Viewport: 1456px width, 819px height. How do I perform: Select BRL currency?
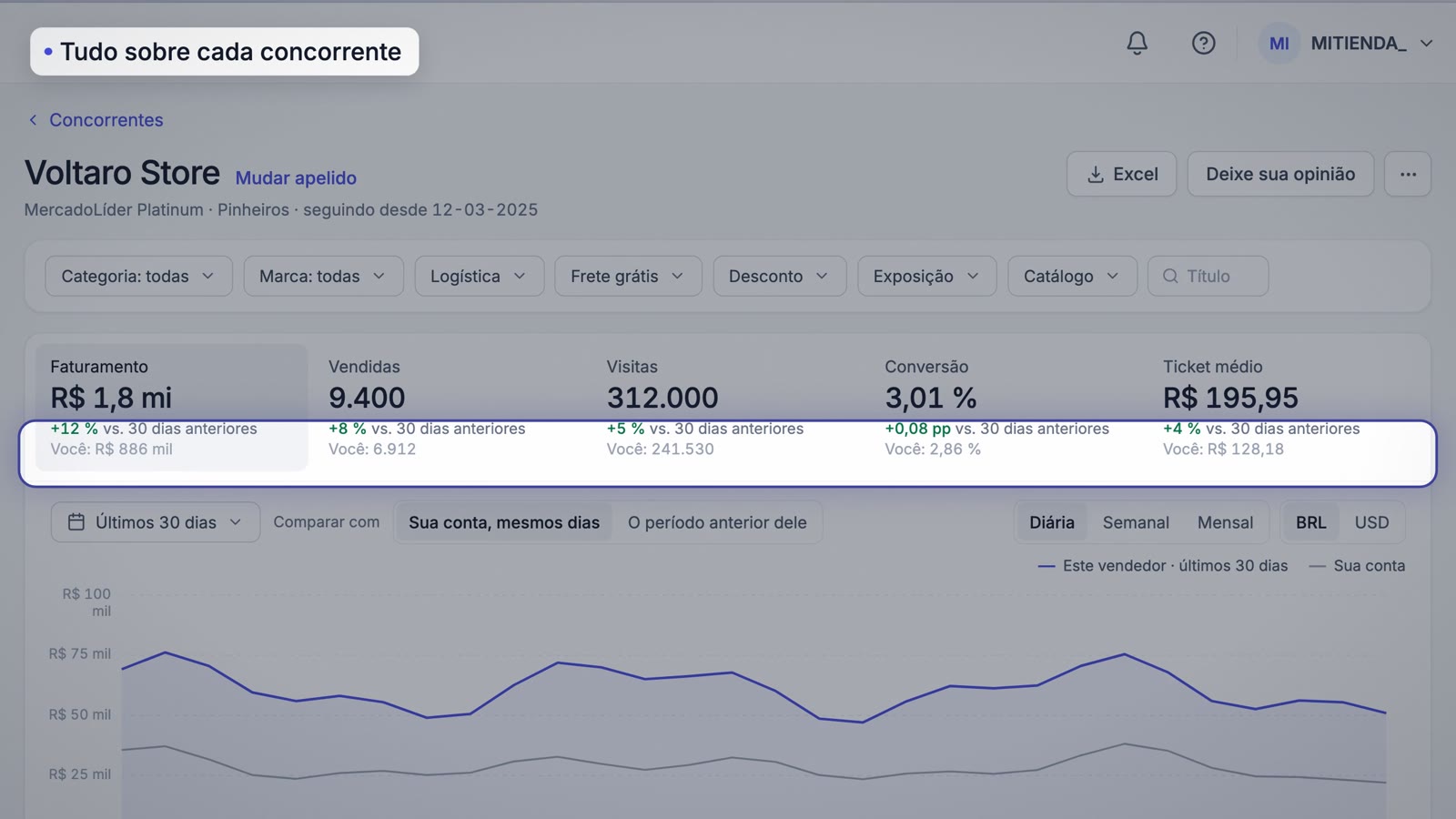[1310, 522]
